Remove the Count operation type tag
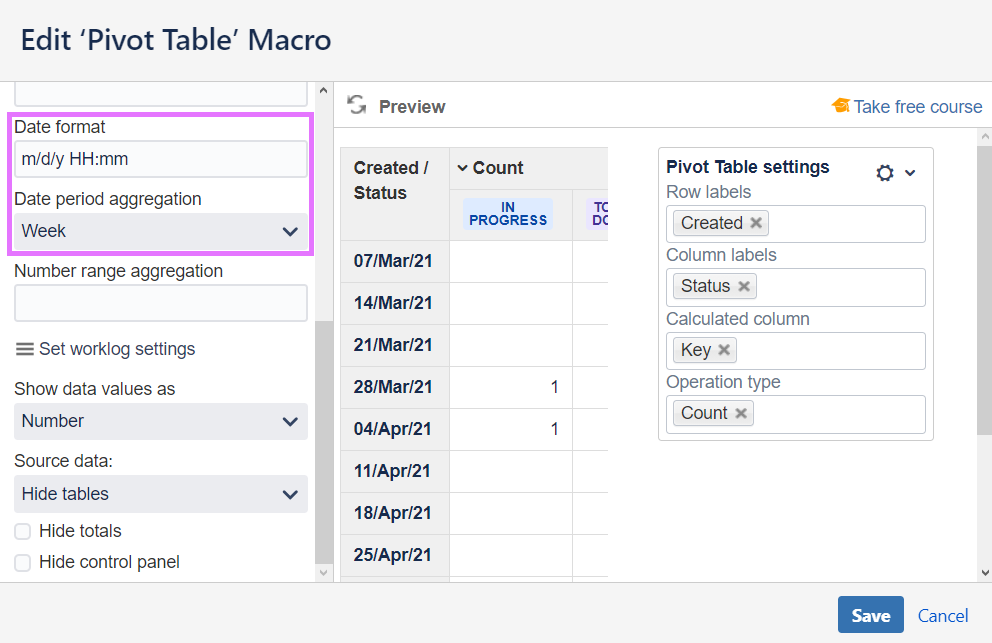 (741, 413)
